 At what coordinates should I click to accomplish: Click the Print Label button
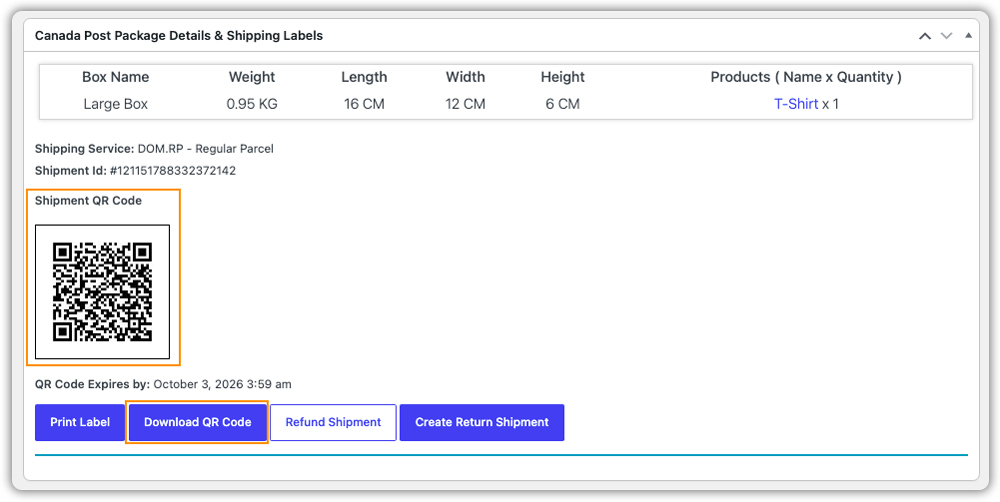click(80, 422)
